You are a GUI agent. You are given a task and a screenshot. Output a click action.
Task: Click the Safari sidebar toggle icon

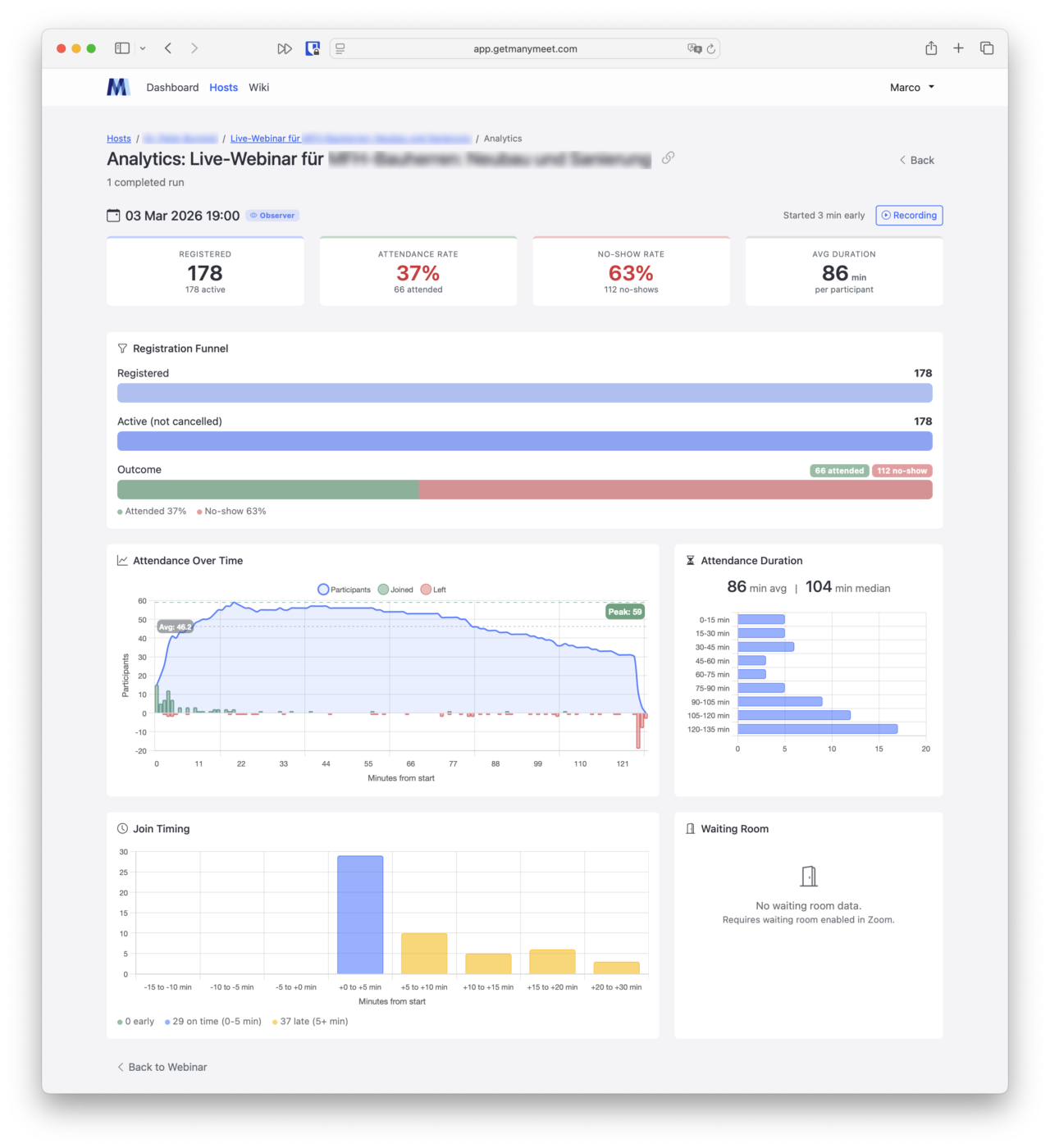(122, 48)
